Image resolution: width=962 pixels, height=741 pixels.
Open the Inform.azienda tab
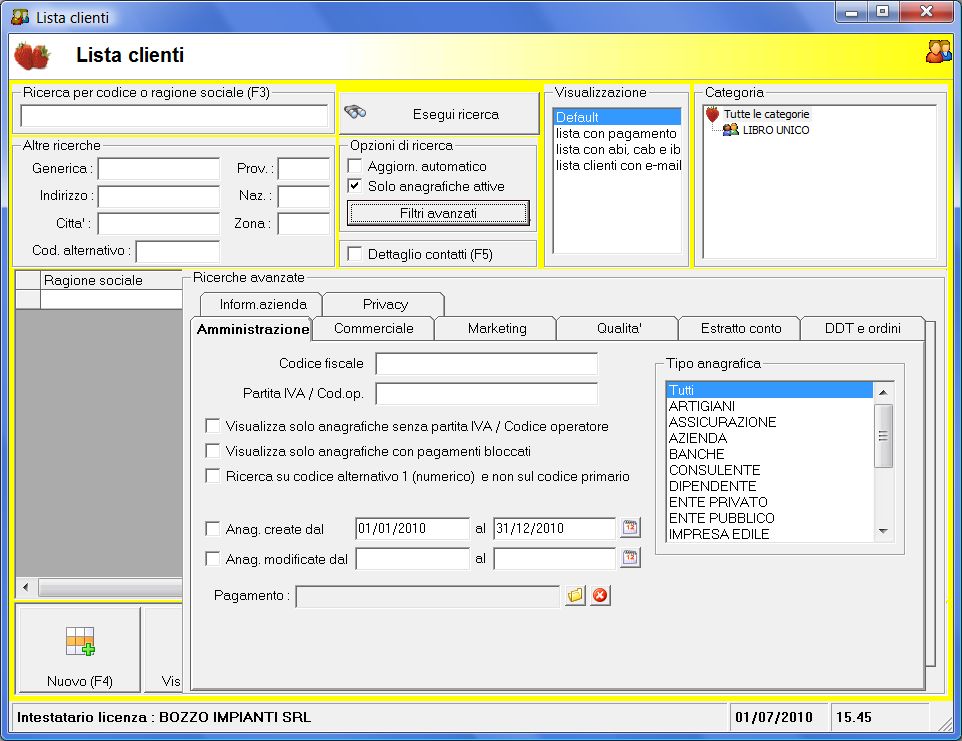pos(262,304)
